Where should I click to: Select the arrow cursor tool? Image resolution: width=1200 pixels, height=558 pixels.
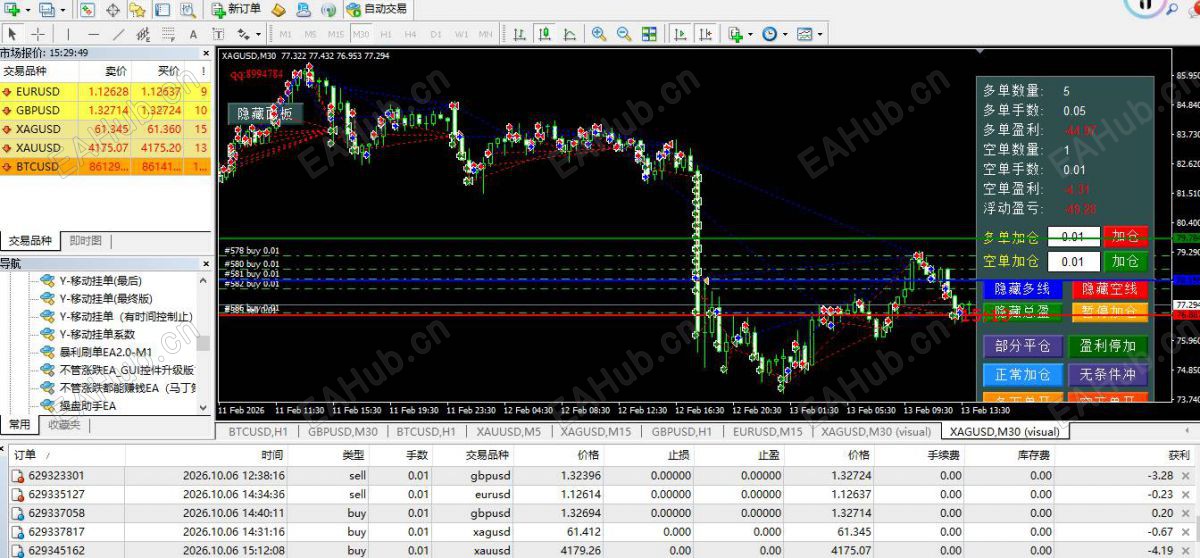(13, 34)
